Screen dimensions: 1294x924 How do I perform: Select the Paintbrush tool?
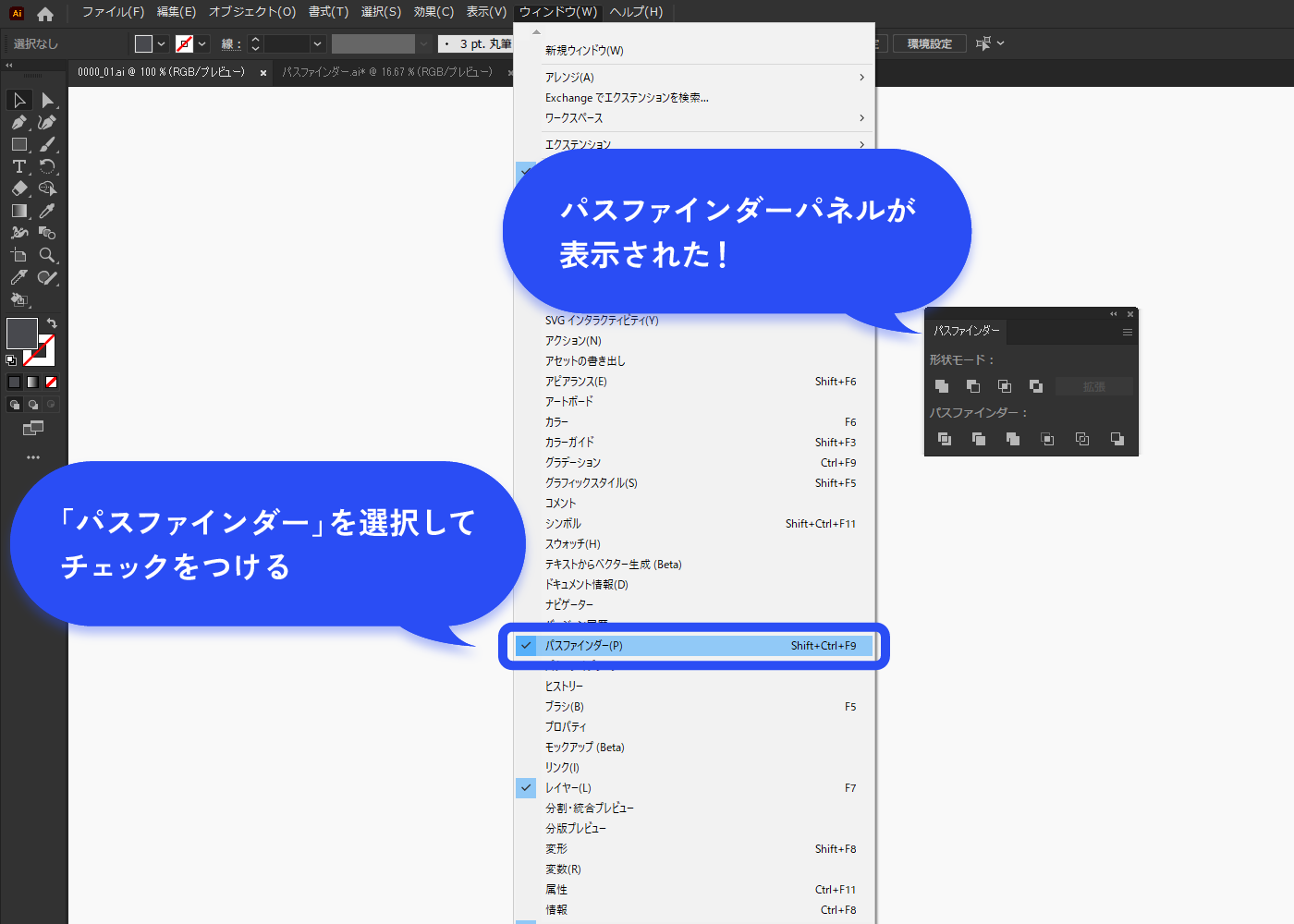click(47, 144)
